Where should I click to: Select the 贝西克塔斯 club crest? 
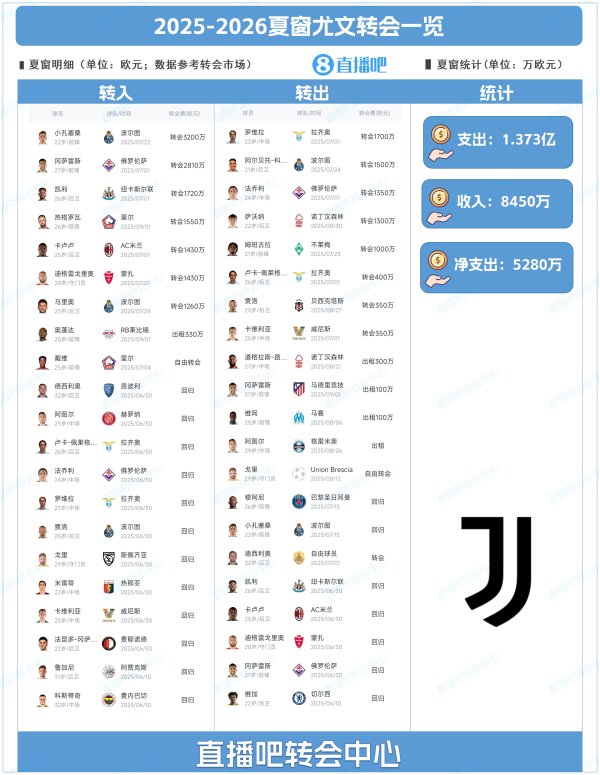tap(299, 305)
